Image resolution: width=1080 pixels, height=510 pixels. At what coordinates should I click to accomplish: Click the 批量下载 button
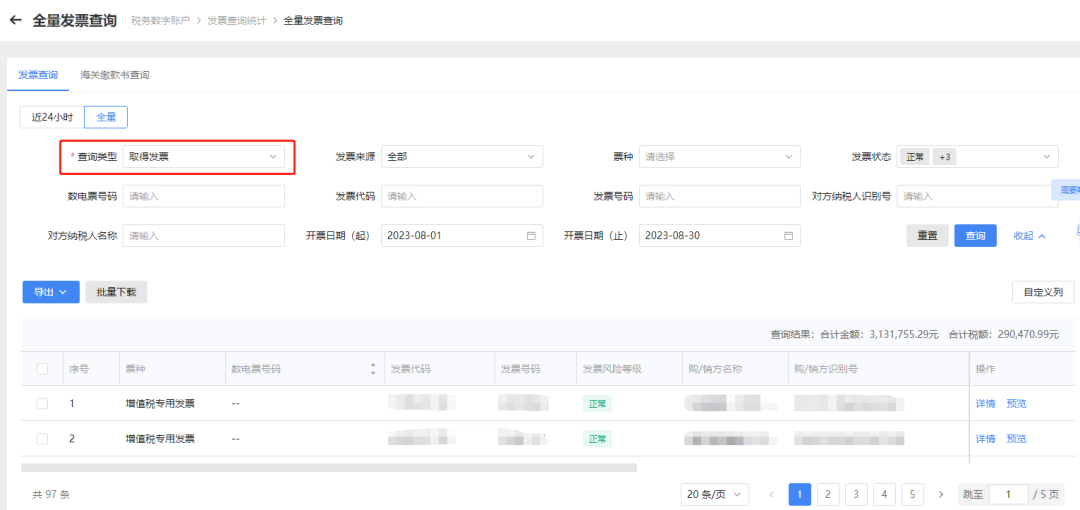(116, 292)
